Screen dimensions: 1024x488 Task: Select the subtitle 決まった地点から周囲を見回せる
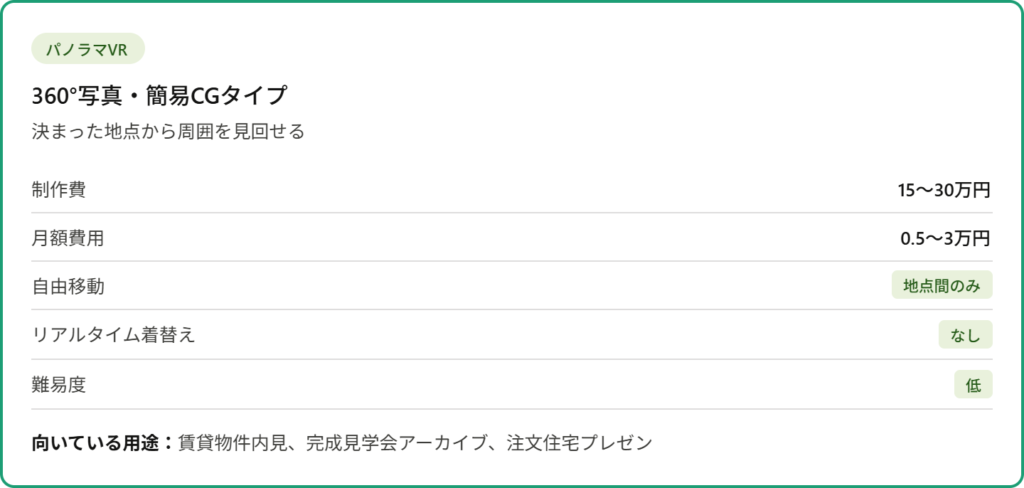[168, 131]
